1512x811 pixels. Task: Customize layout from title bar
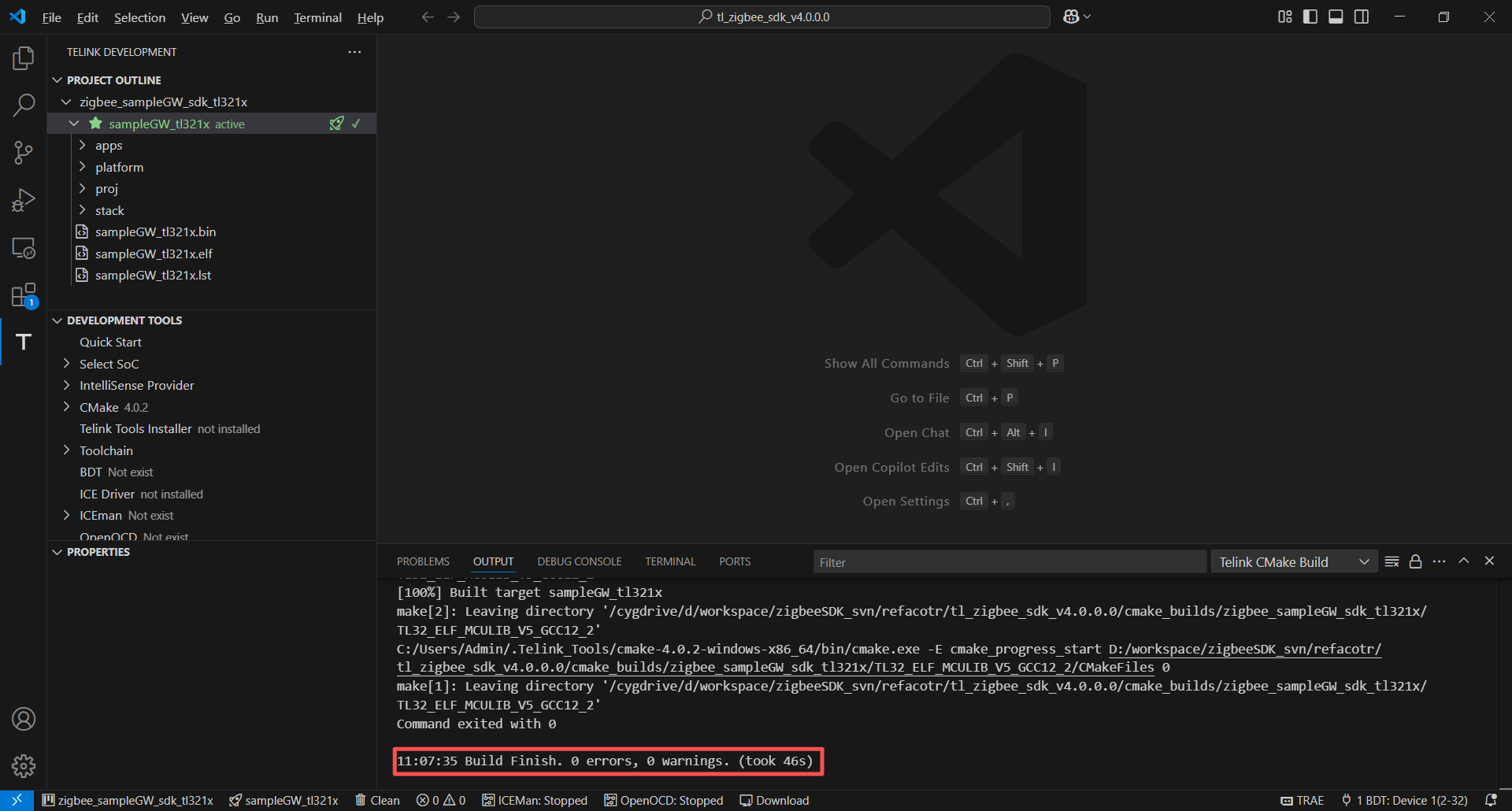1285,17
